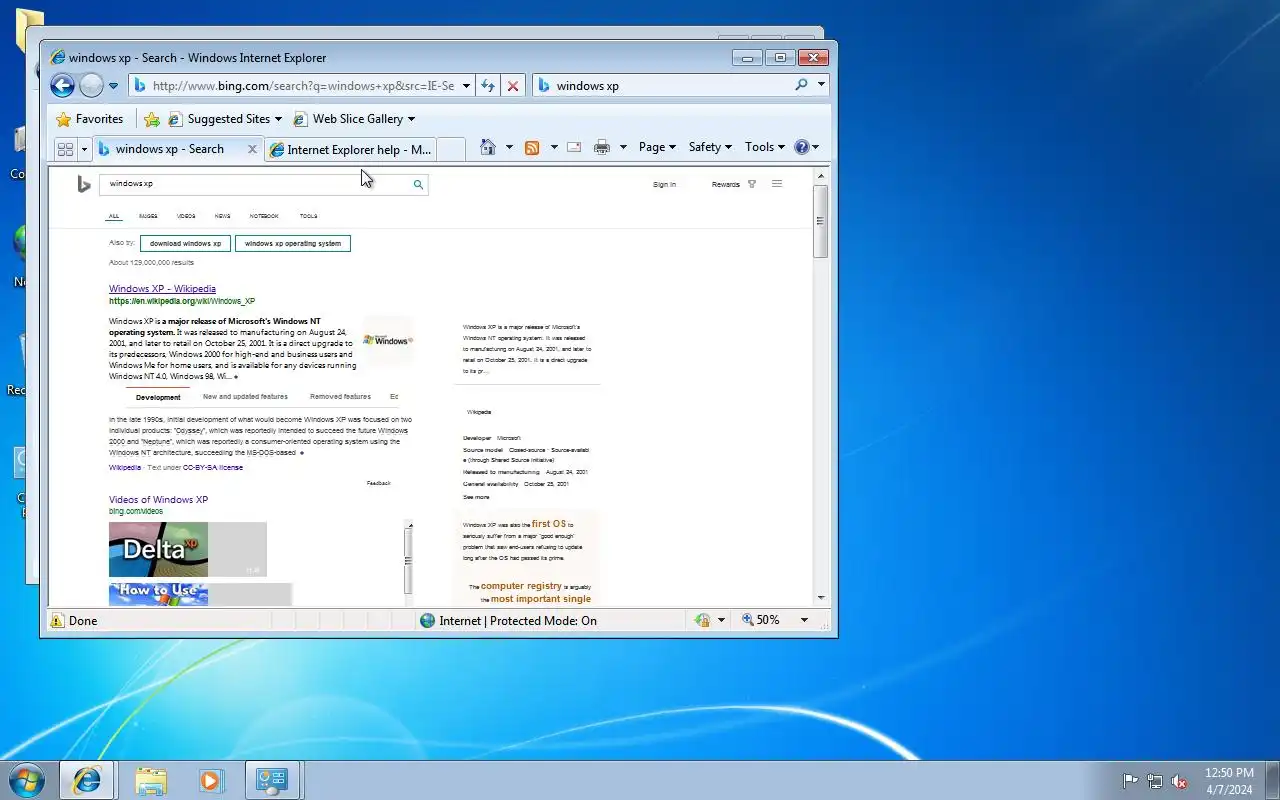
Task: Open the Help question mark menu
Action: 806,147
